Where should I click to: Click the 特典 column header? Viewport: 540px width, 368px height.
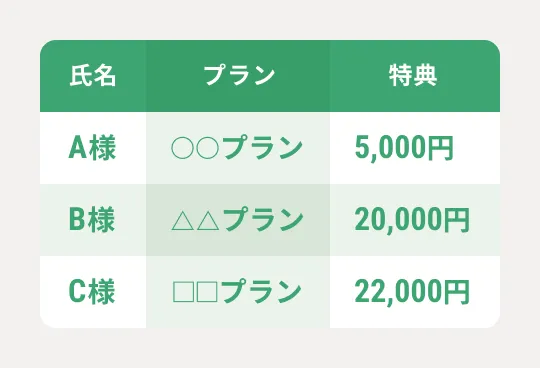415,76
